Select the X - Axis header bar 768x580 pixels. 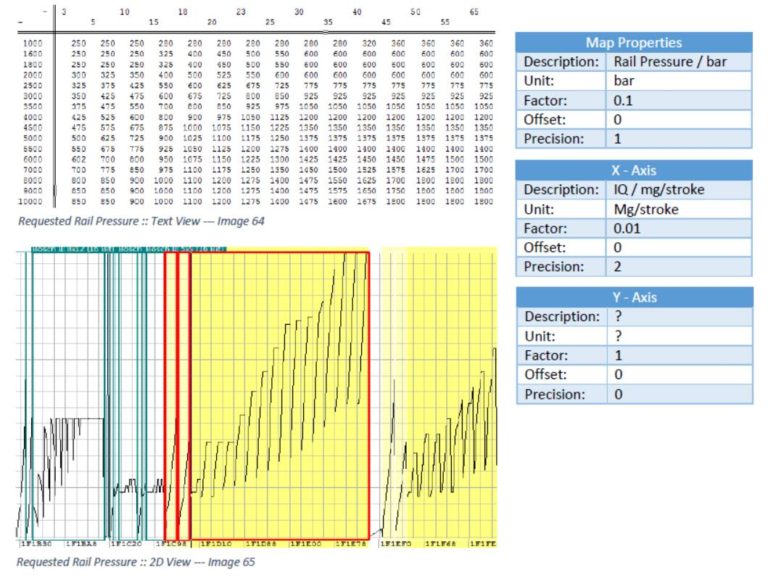point(633,170)
